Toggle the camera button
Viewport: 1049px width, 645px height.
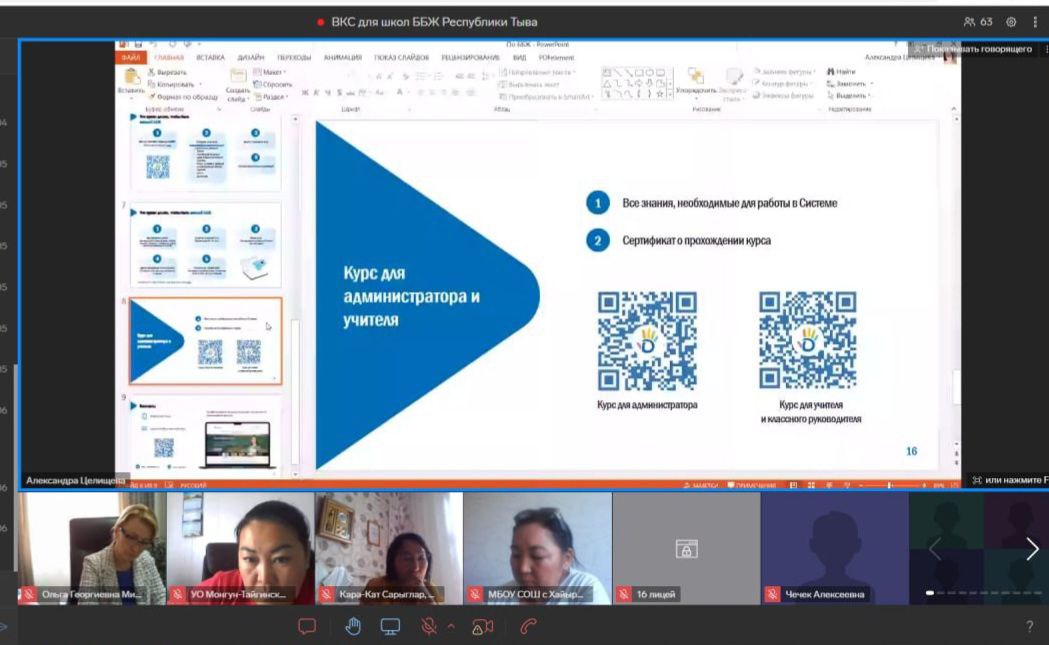coord(483,627)
